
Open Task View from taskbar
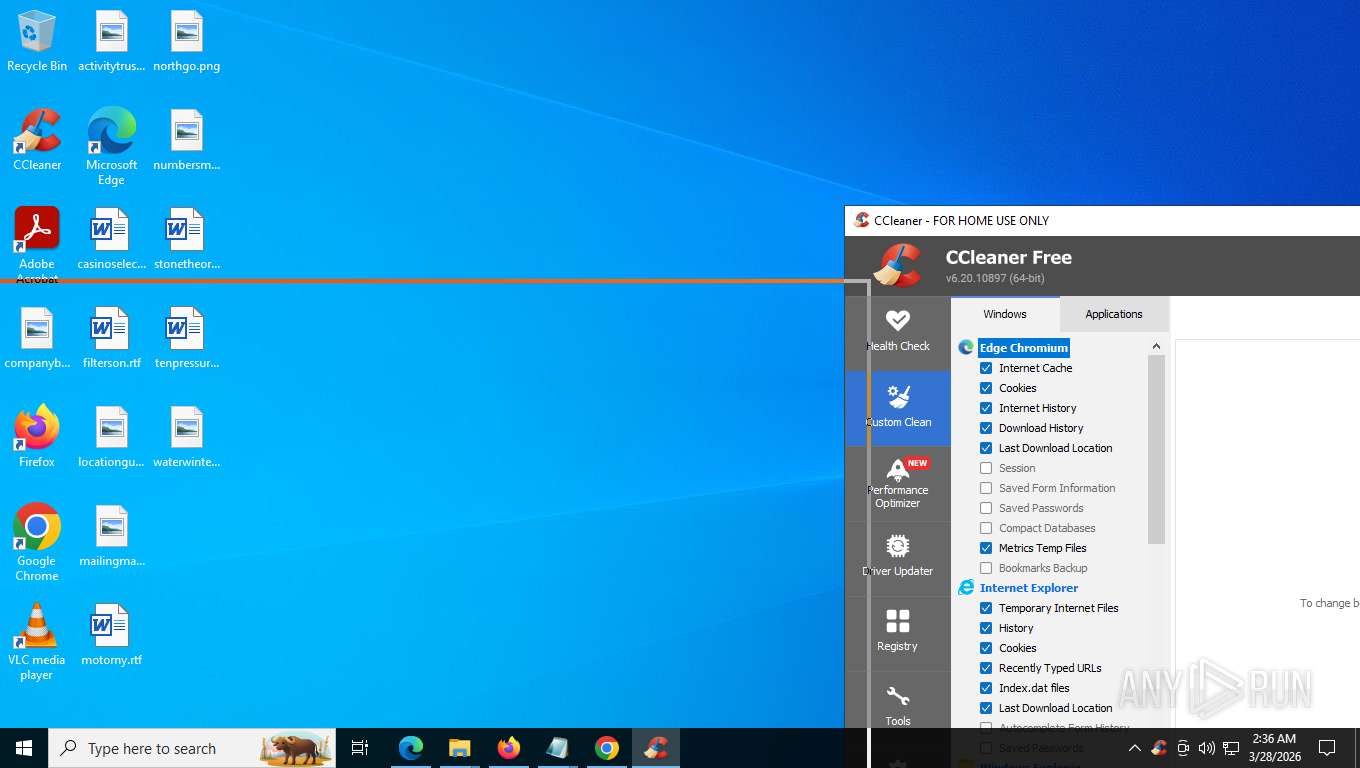click(360, 748)
